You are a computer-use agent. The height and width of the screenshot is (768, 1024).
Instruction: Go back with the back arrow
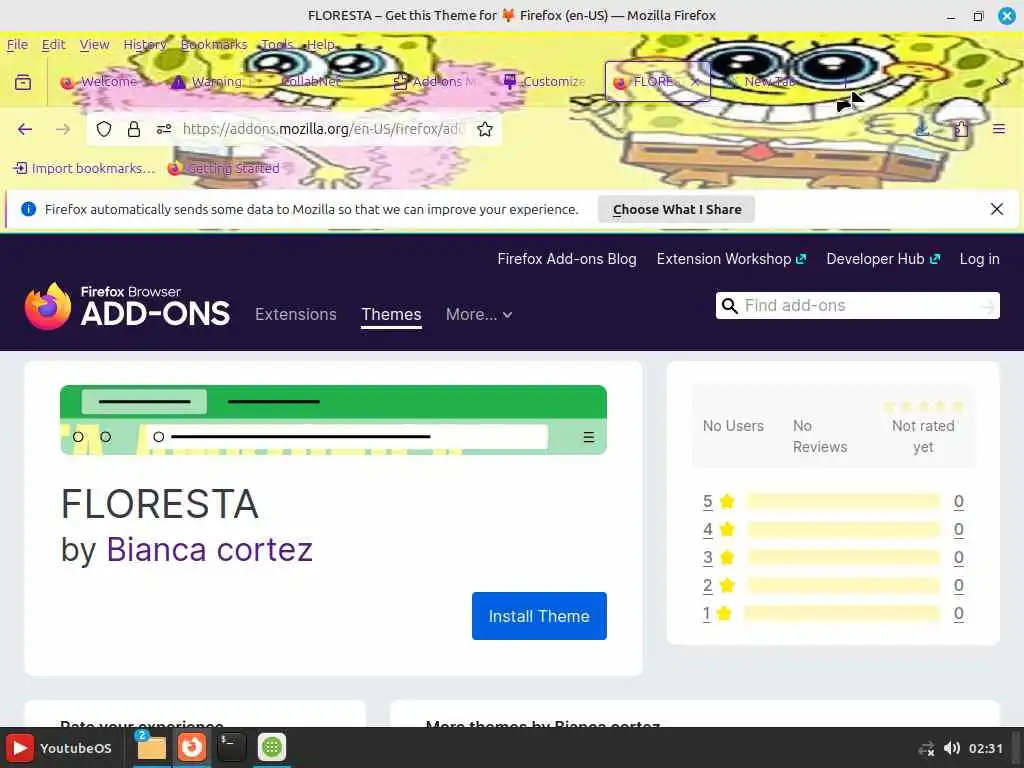point(25,129)
